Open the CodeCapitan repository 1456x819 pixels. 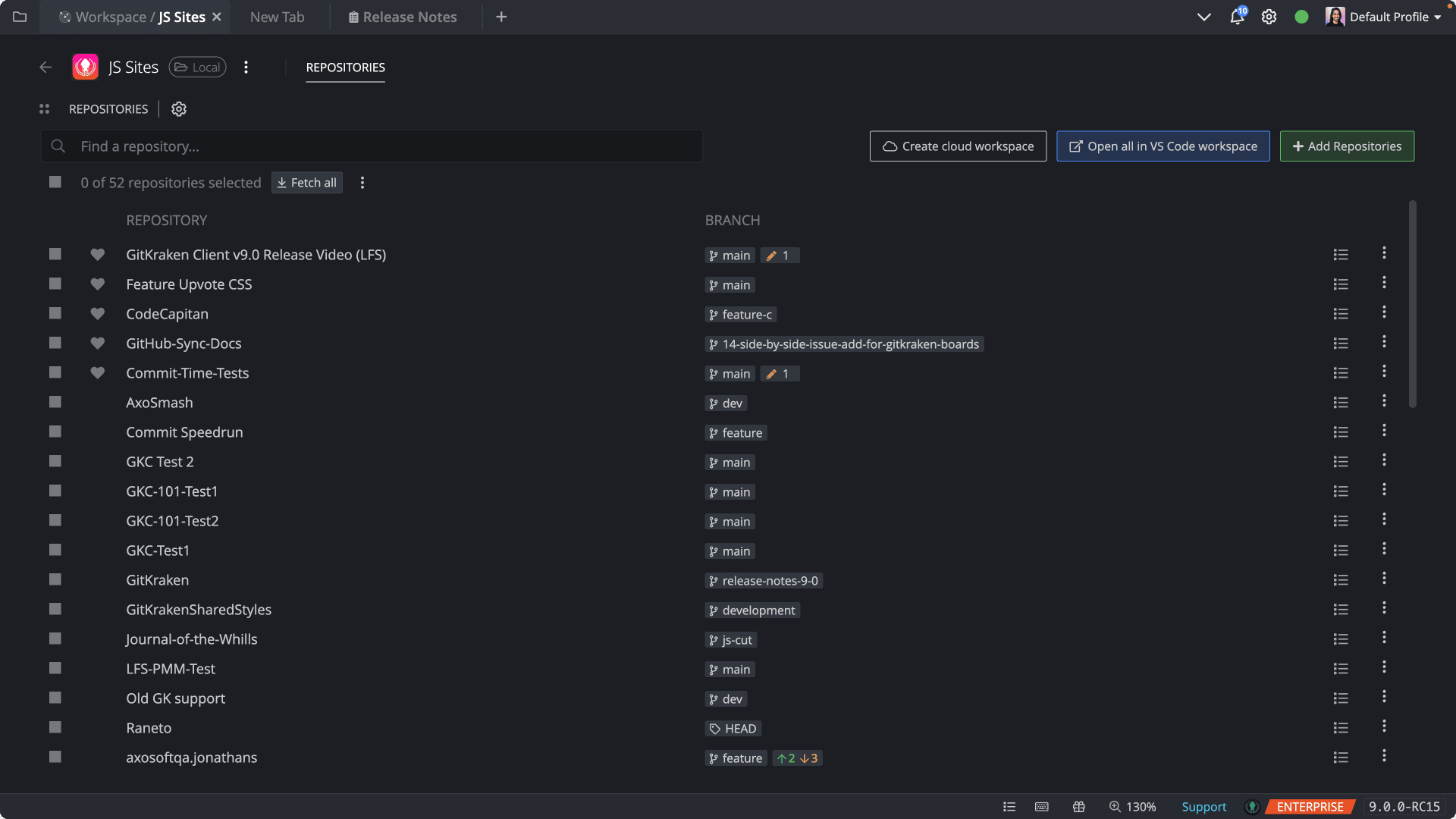pos(167,314)
